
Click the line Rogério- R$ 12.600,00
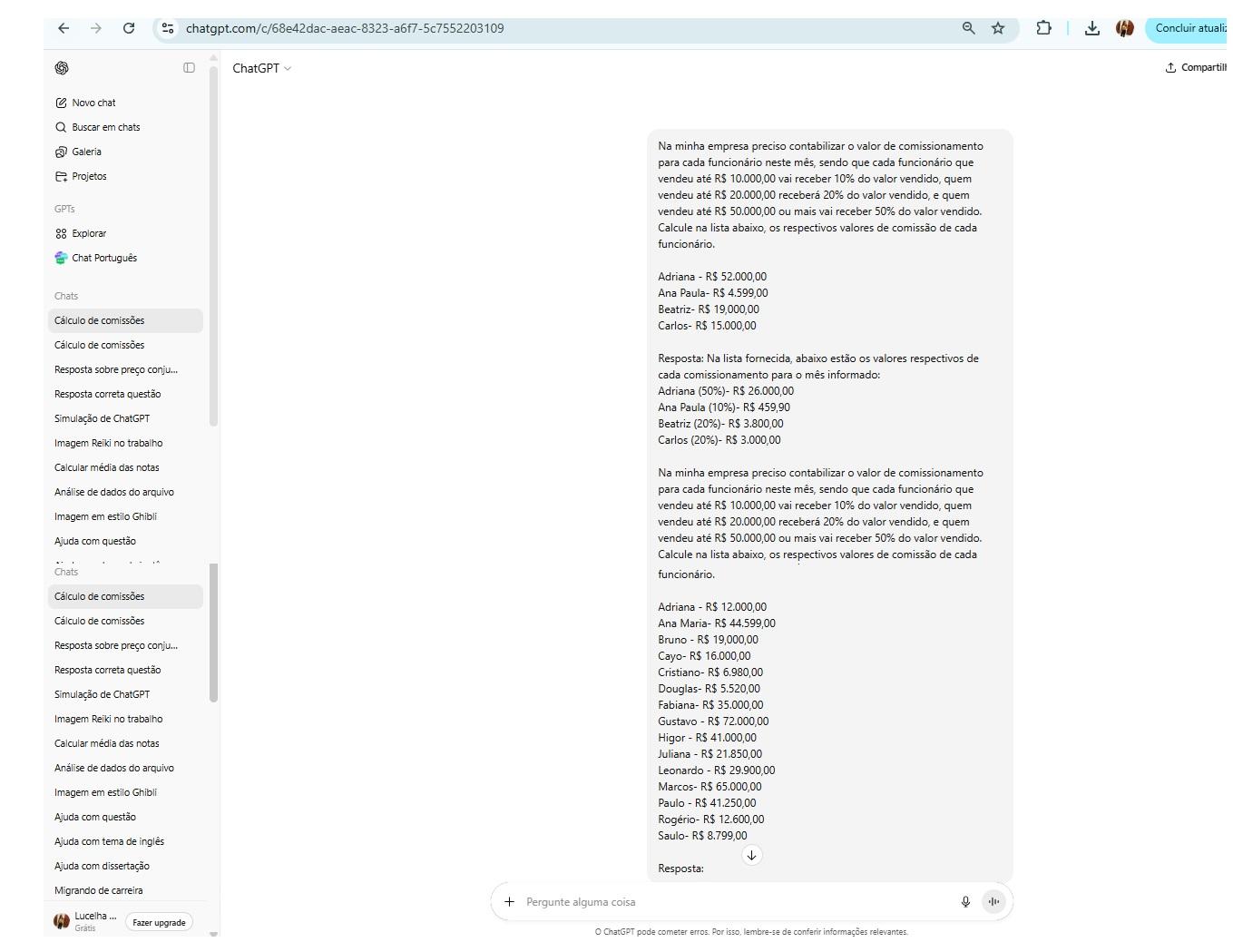pyautogui.click(x=711, y=820)
